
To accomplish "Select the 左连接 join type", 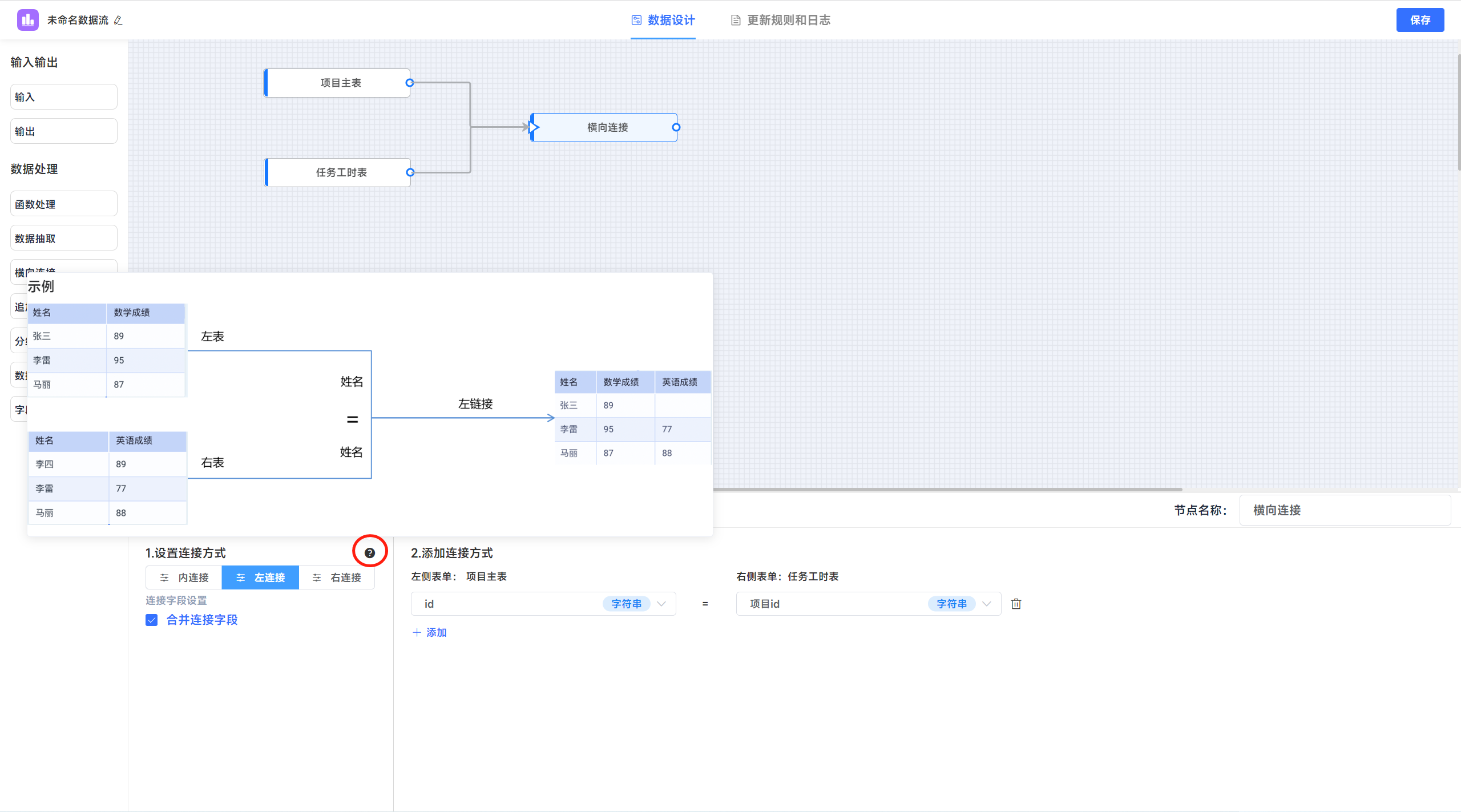I will 260,577.
